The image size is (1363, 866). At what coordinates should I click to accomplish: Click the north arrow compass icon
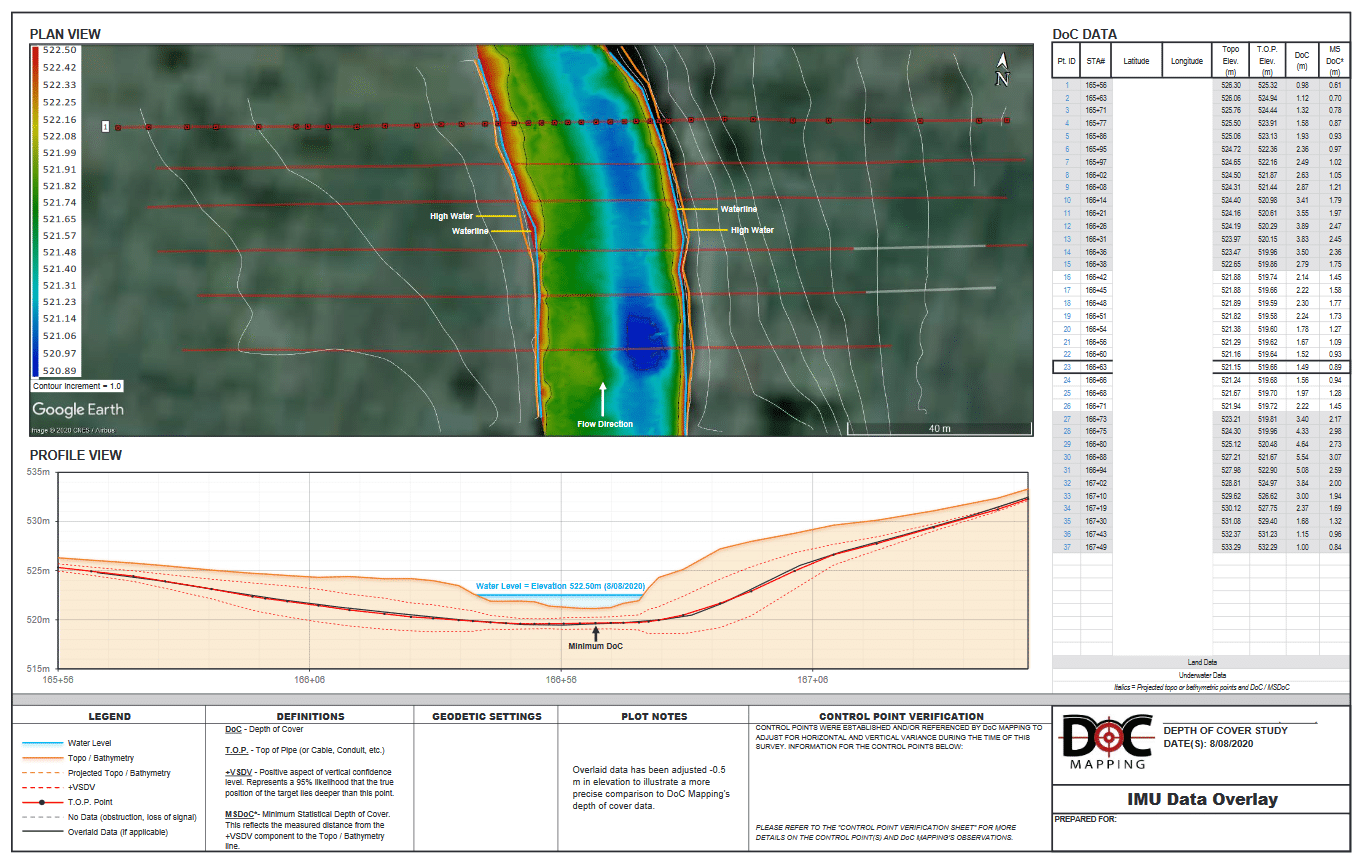click(x=1002, y=71)
